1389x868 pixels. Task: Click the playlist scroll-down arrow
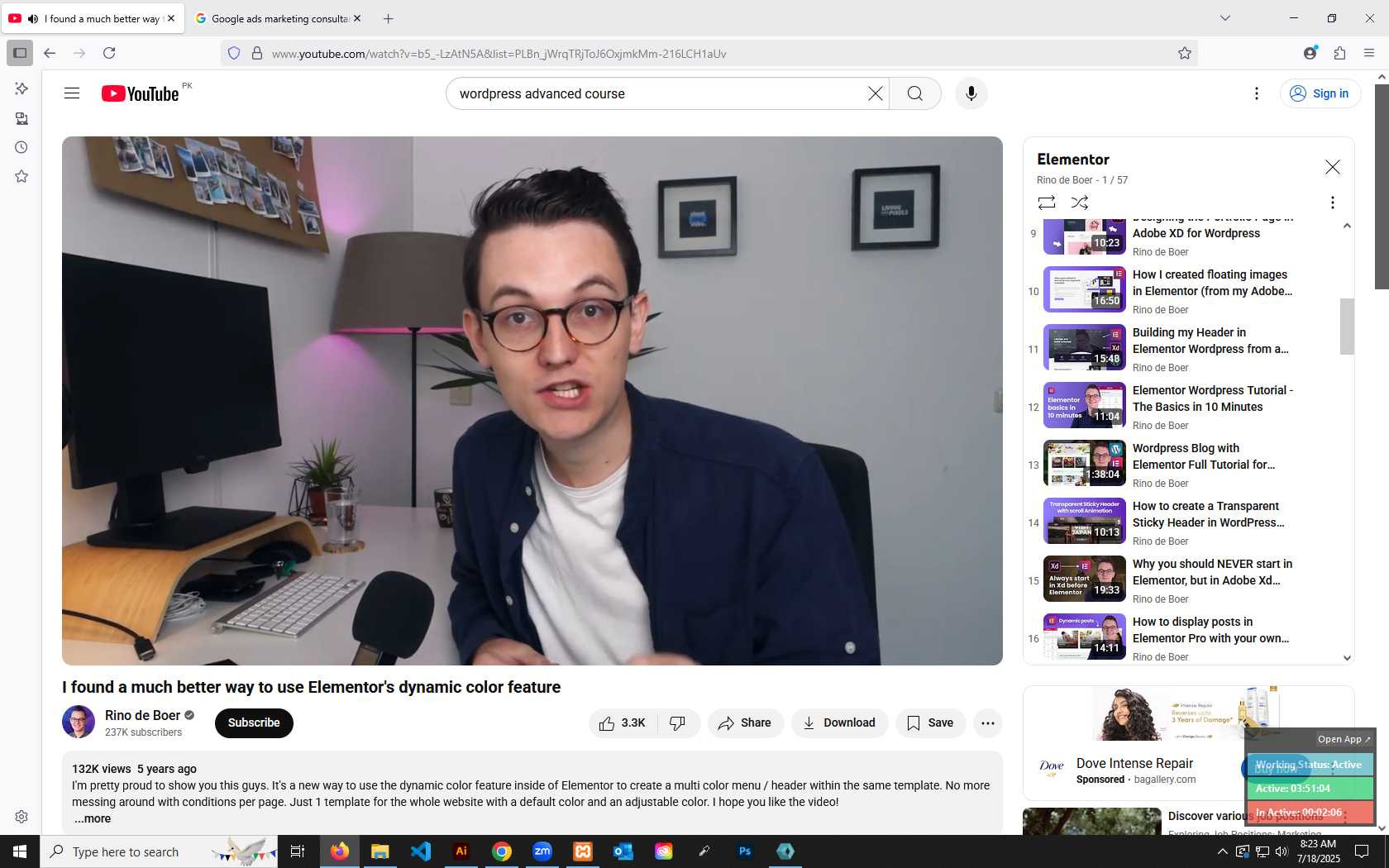(1347, 658)
